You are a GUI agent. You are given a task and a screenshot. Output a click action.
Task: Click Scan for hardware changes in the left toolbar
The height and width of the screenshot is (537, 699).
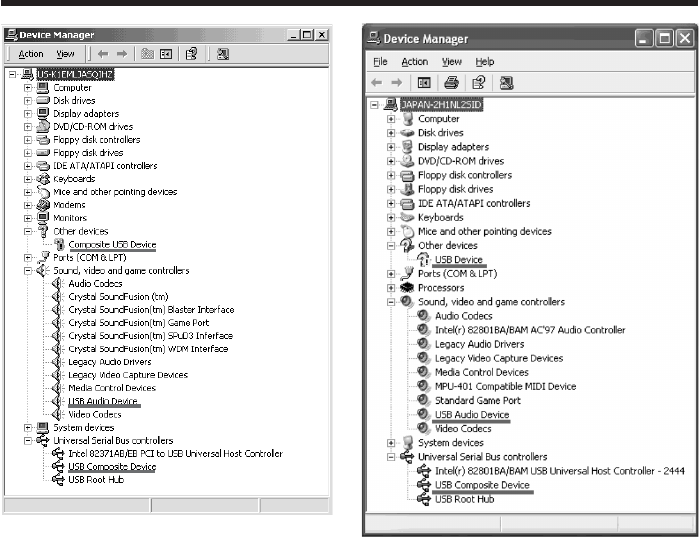[222, 54]
